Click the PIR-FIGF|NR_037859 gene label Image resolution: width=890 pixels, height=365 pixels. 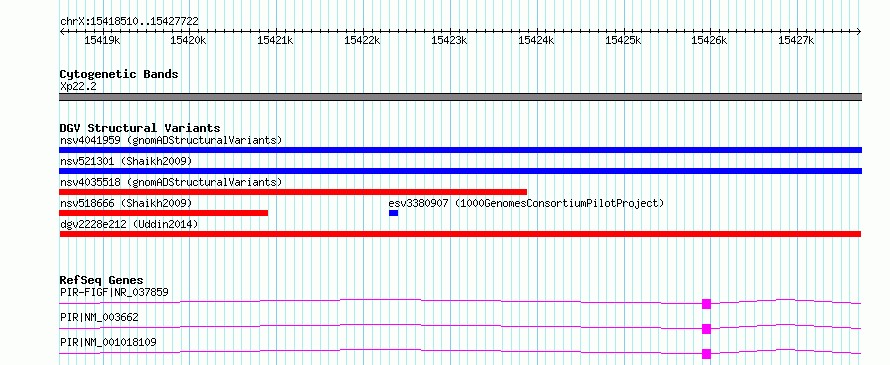(x=114, y=292)
